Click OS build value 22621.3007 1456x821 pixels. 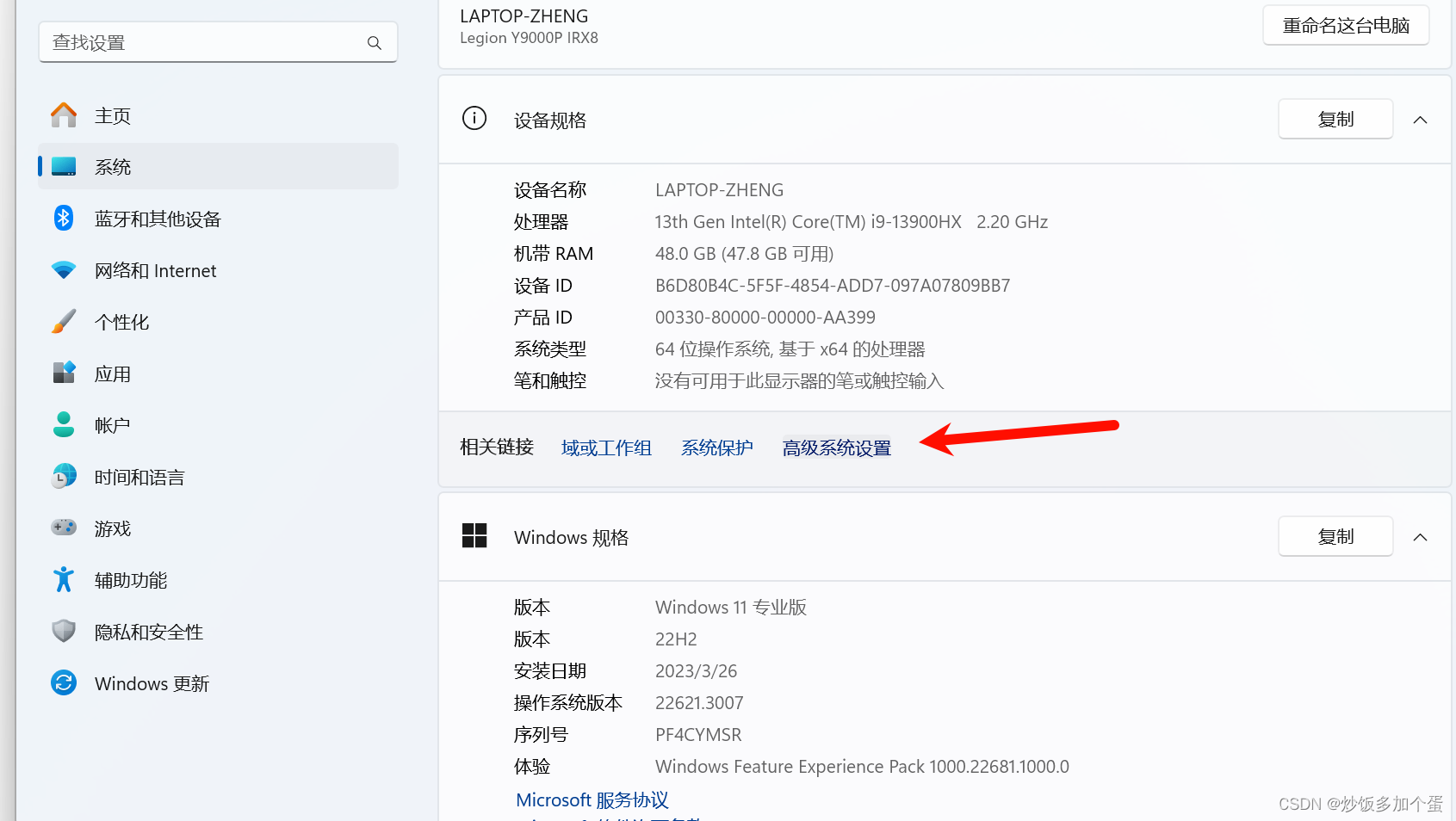699,703
